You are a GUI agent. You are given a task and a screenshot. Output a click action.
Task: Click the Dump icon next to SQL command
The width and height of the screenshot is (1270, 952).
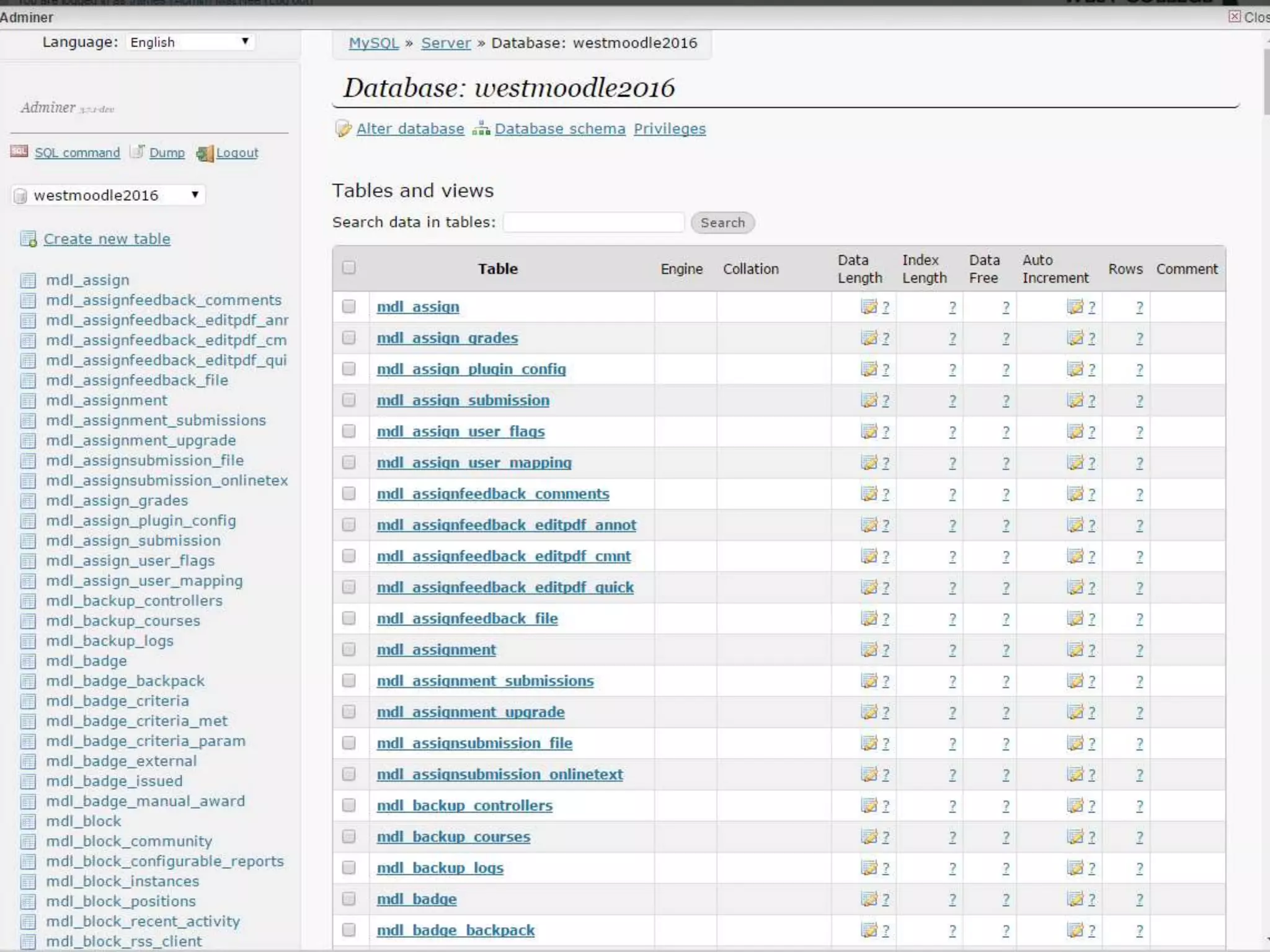coord(138,152)
